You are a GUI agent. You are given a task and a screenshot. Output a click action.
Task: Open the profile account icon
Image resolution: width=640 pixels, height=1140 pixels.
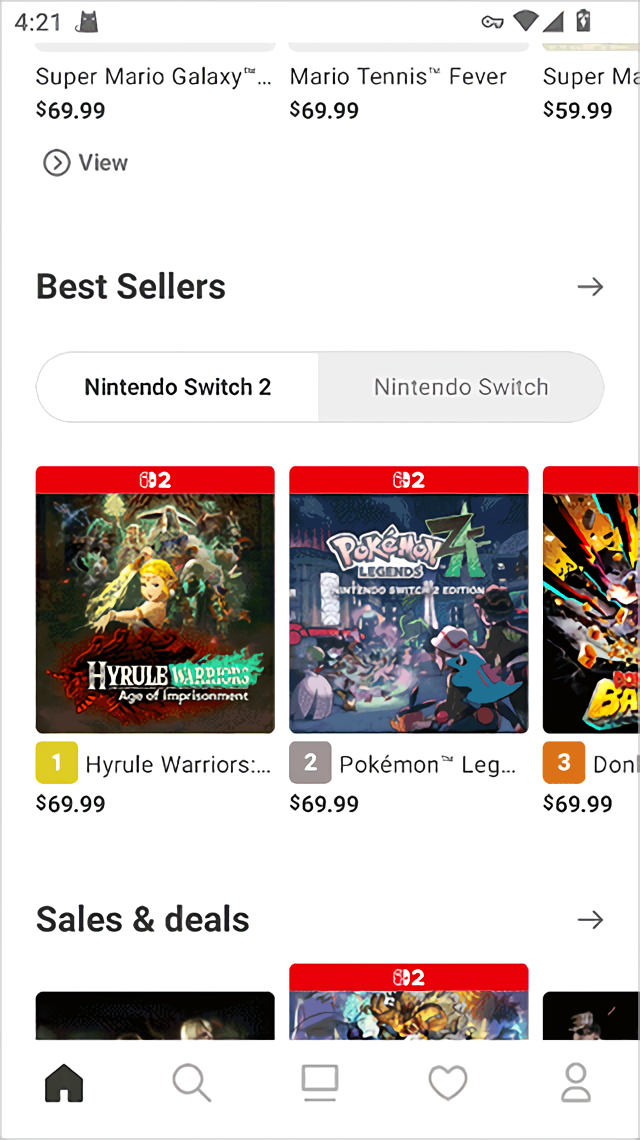[576, 1083]
